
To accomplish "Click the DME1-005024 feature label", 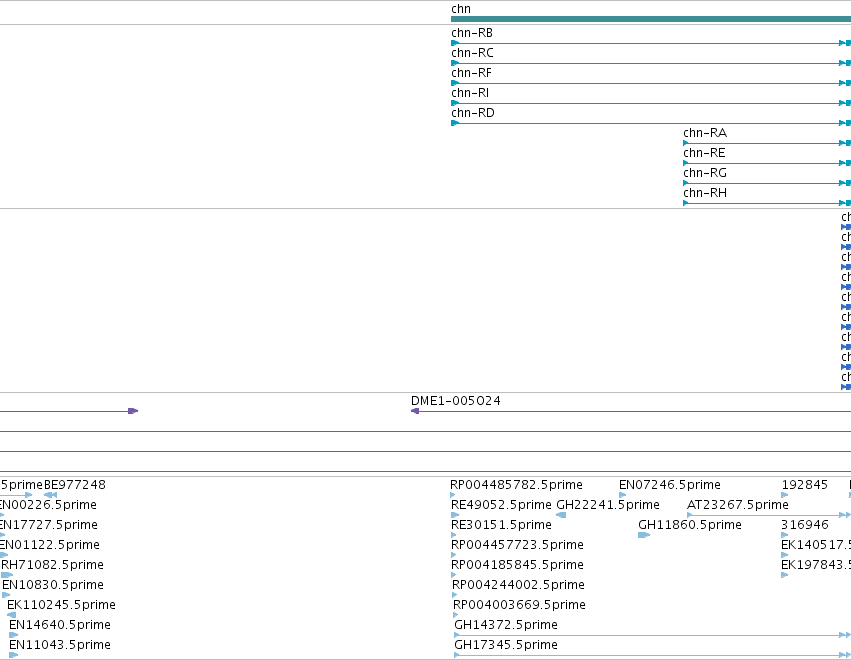I will [x=455, y=401].
